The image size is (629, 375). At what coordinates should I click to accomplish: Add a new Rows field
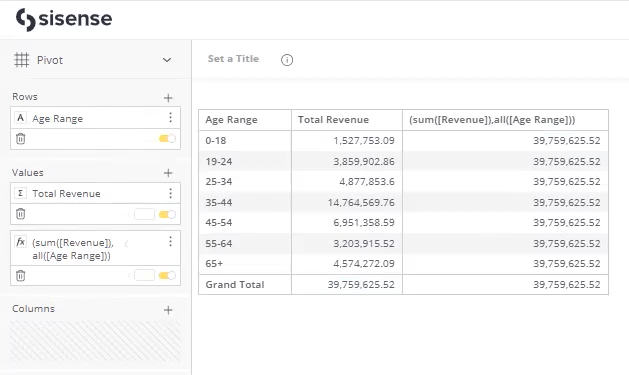pos(168,97)
